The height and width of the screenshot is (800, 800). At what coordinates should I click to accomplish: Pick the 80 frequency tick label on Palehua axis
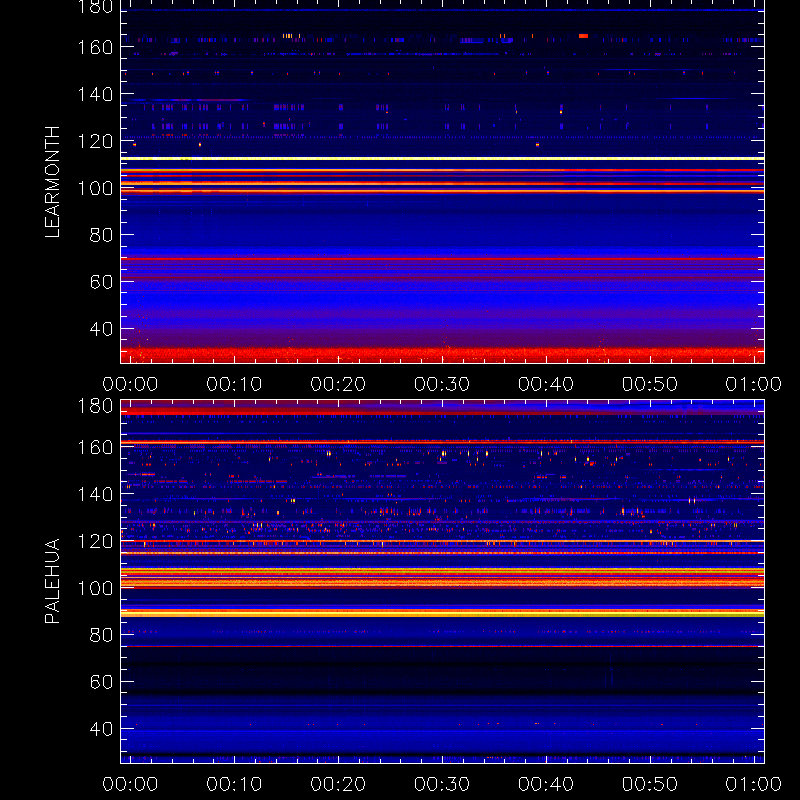click(102, 635)
